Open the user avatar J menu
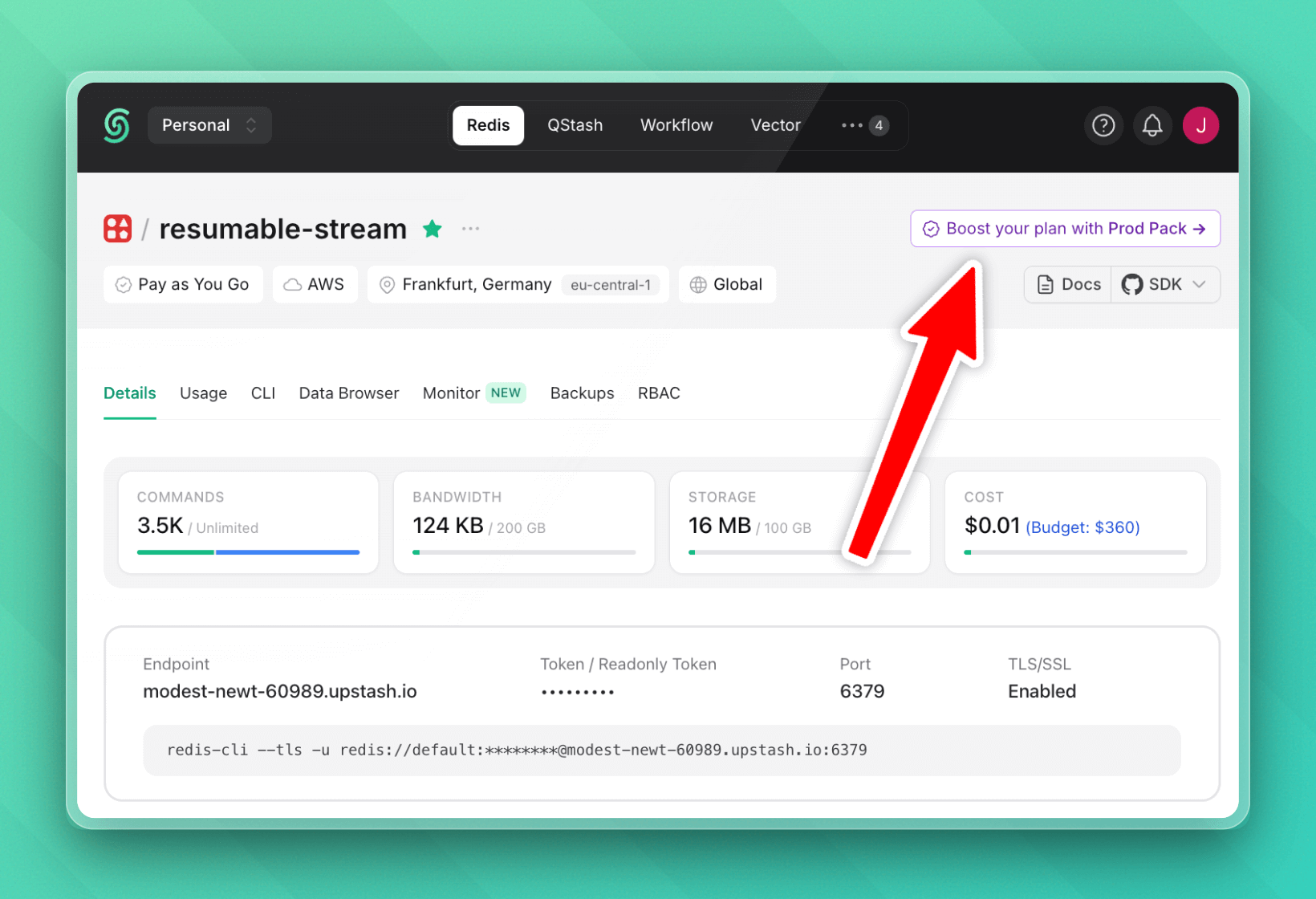The height and width of the screenshot is (899, 1316). (1200, 125)
